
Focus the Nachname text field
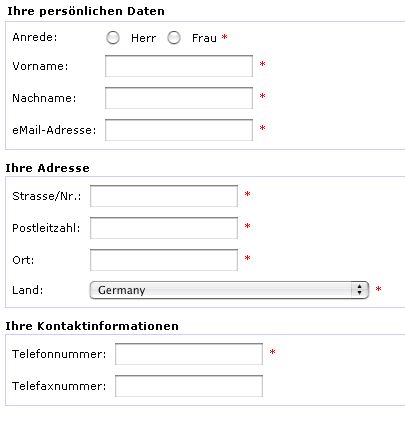pyautogui.click(x=179, y=98)
